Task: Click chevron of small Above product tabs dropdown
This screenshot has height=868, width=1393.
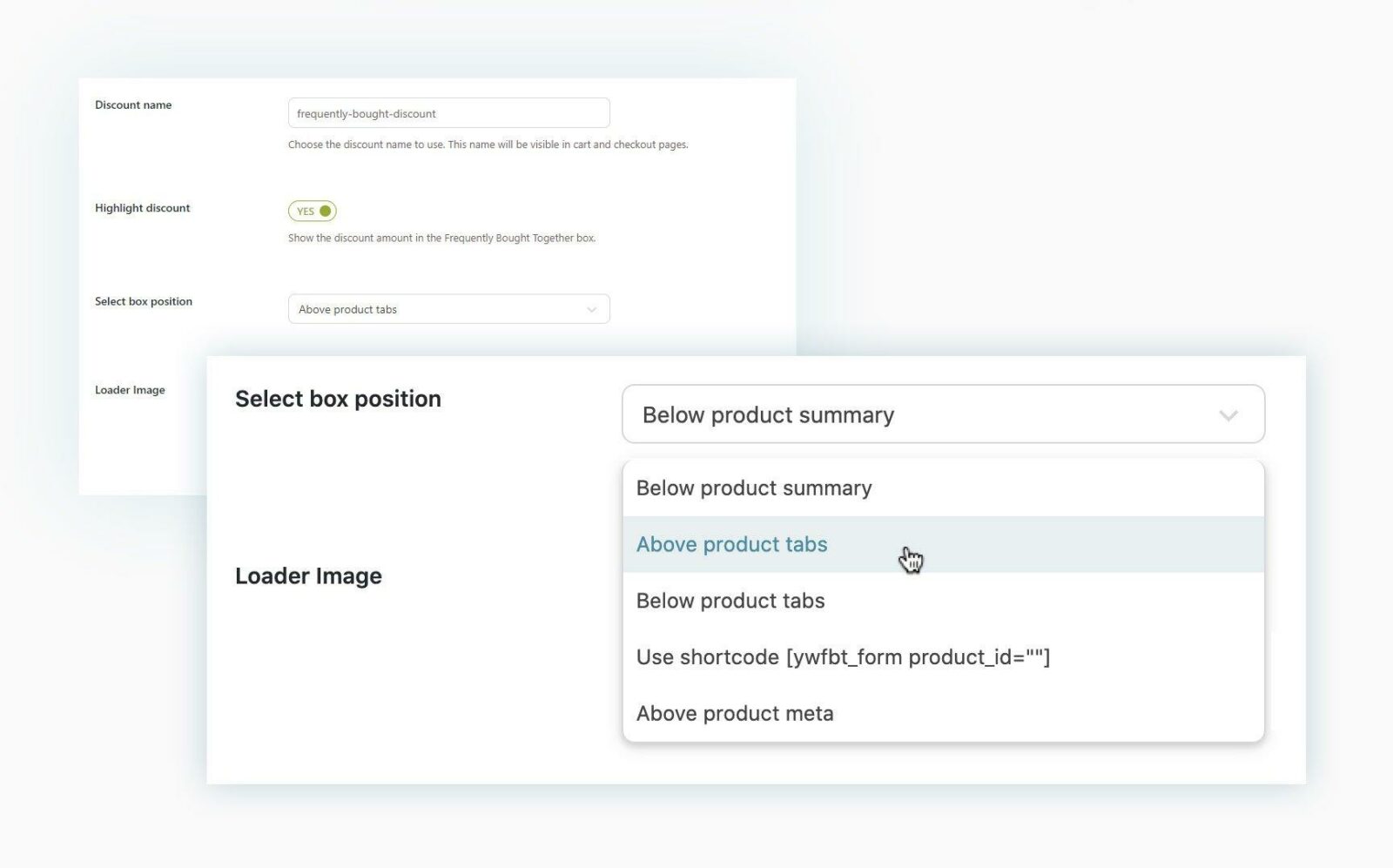Action: tap(592, 310)
